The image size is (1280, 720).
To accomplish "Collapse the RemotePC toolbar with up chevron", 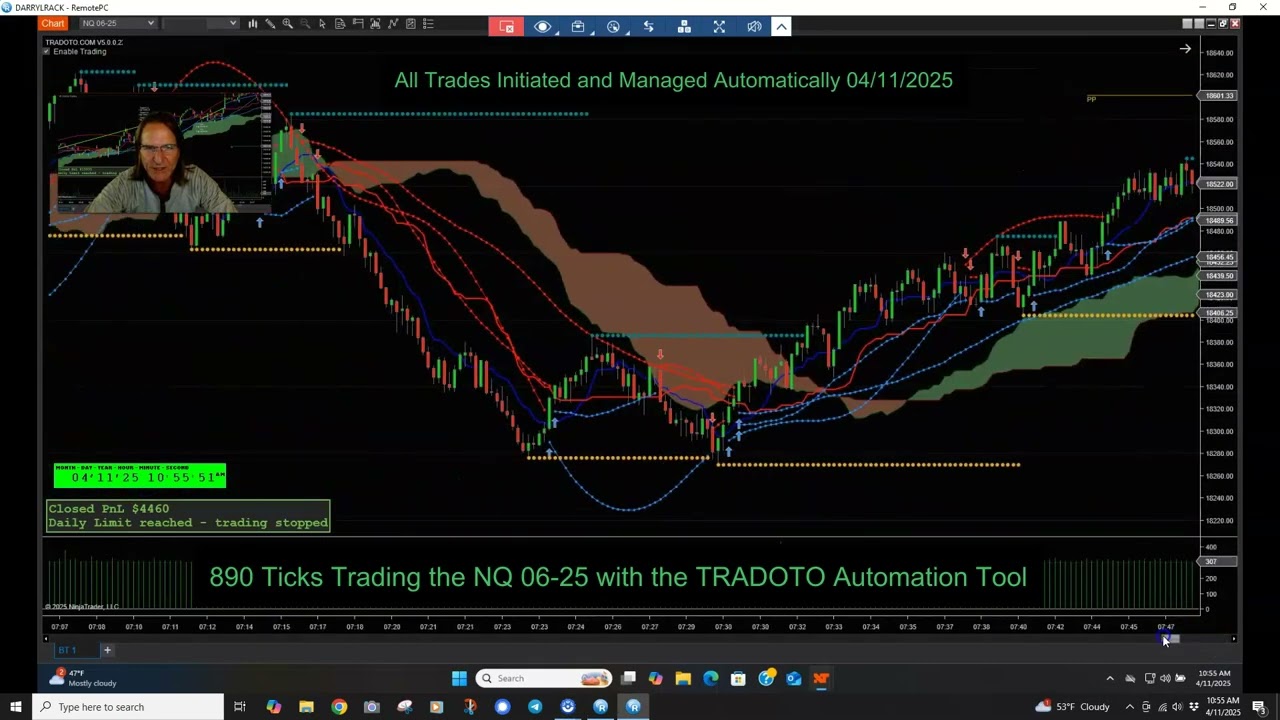I will 781,27.
